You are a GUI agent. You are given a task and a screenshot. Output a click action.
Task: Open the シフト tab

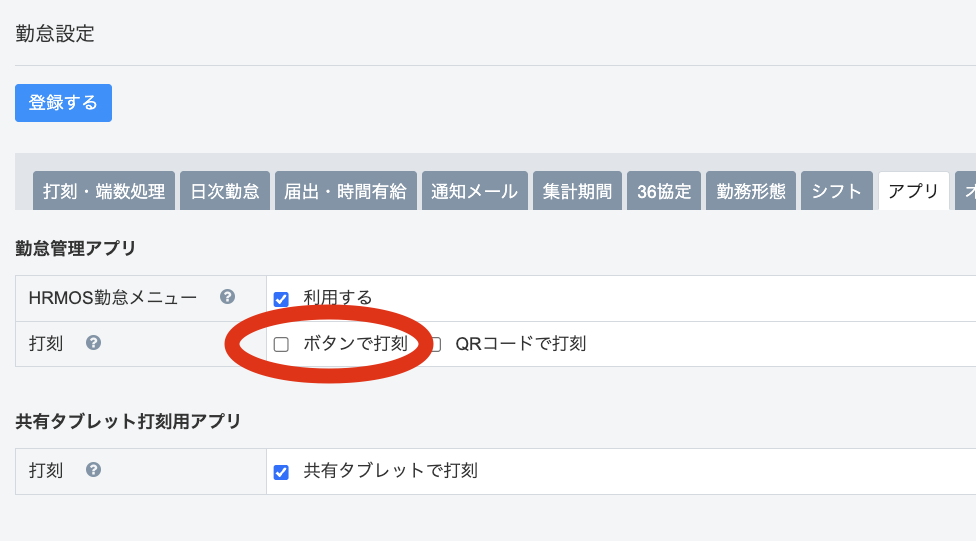coord(837,191)
